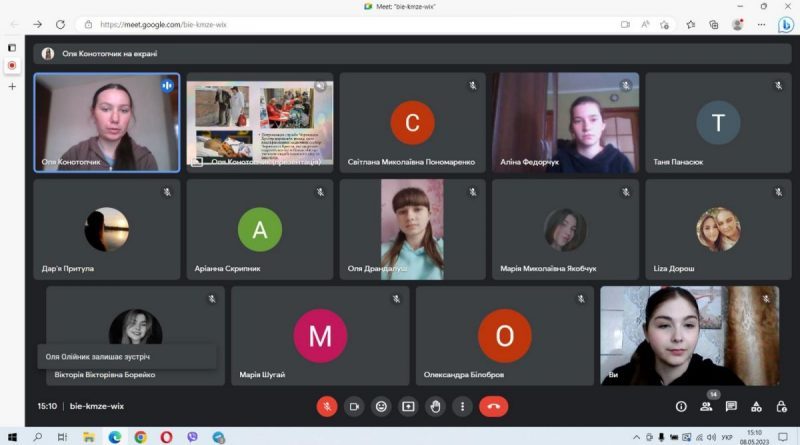Select Оля Конотопчик presentation tile
Viewport: 800px width, 445px height.
pyautogui.click(x=260, y=122)
